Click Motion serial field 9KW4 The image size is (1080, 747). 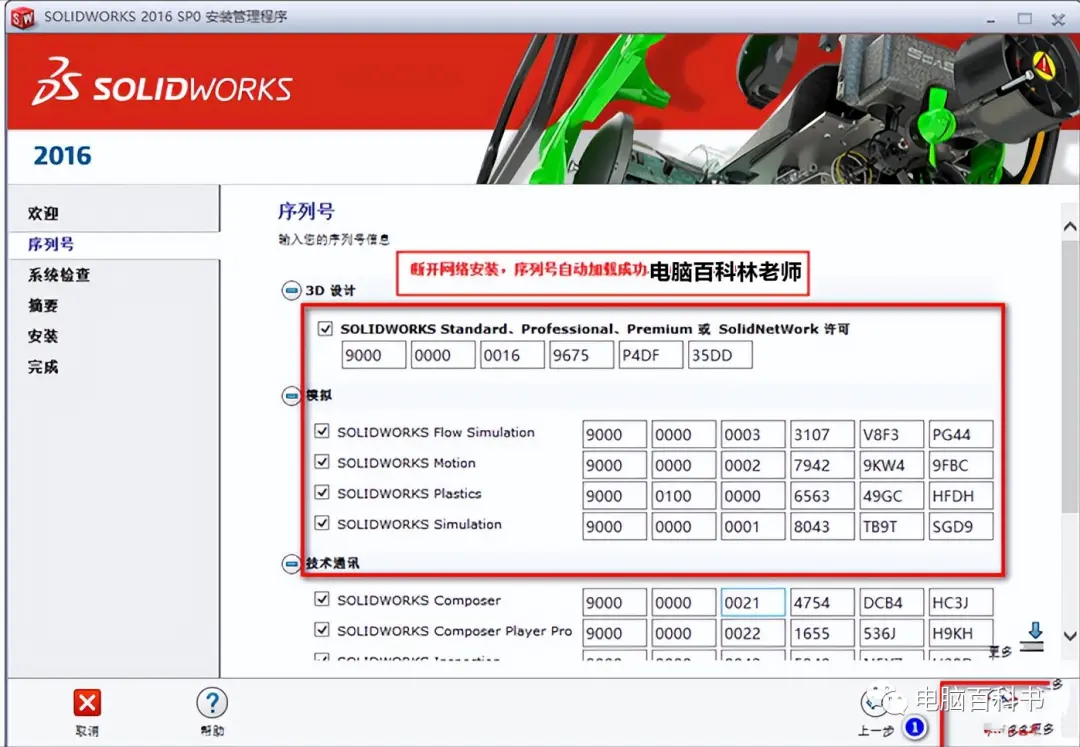click(x=891, y=465)
